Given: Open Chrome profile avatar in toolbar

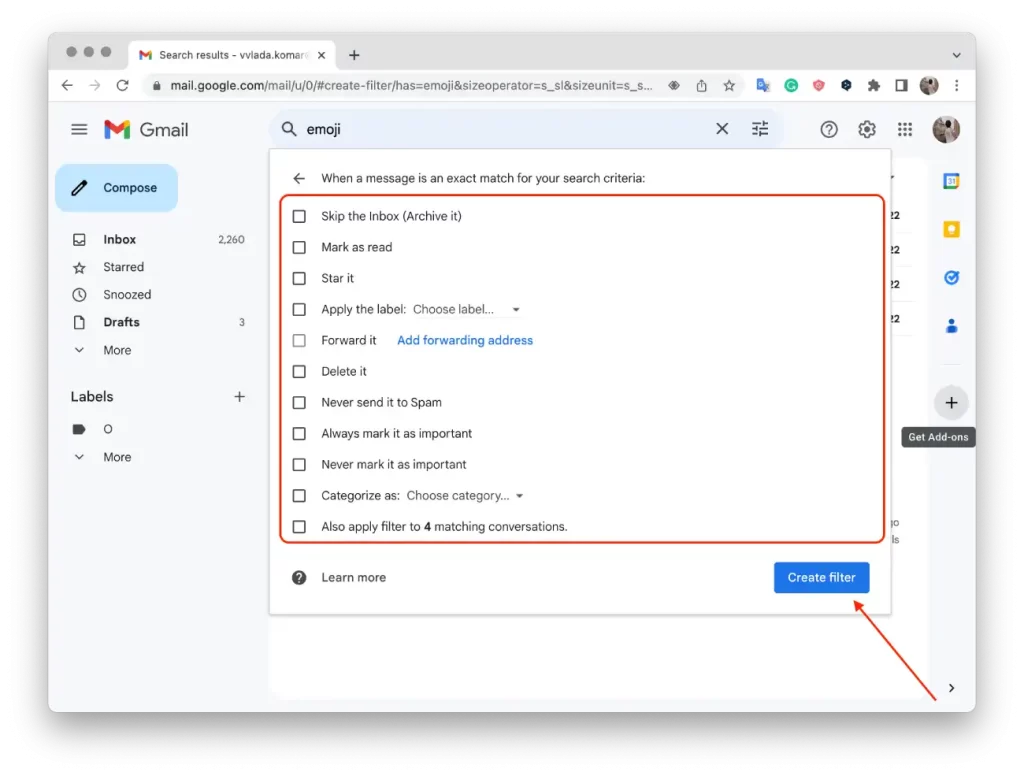Looking at the screenshot, I should pos(929,86).
